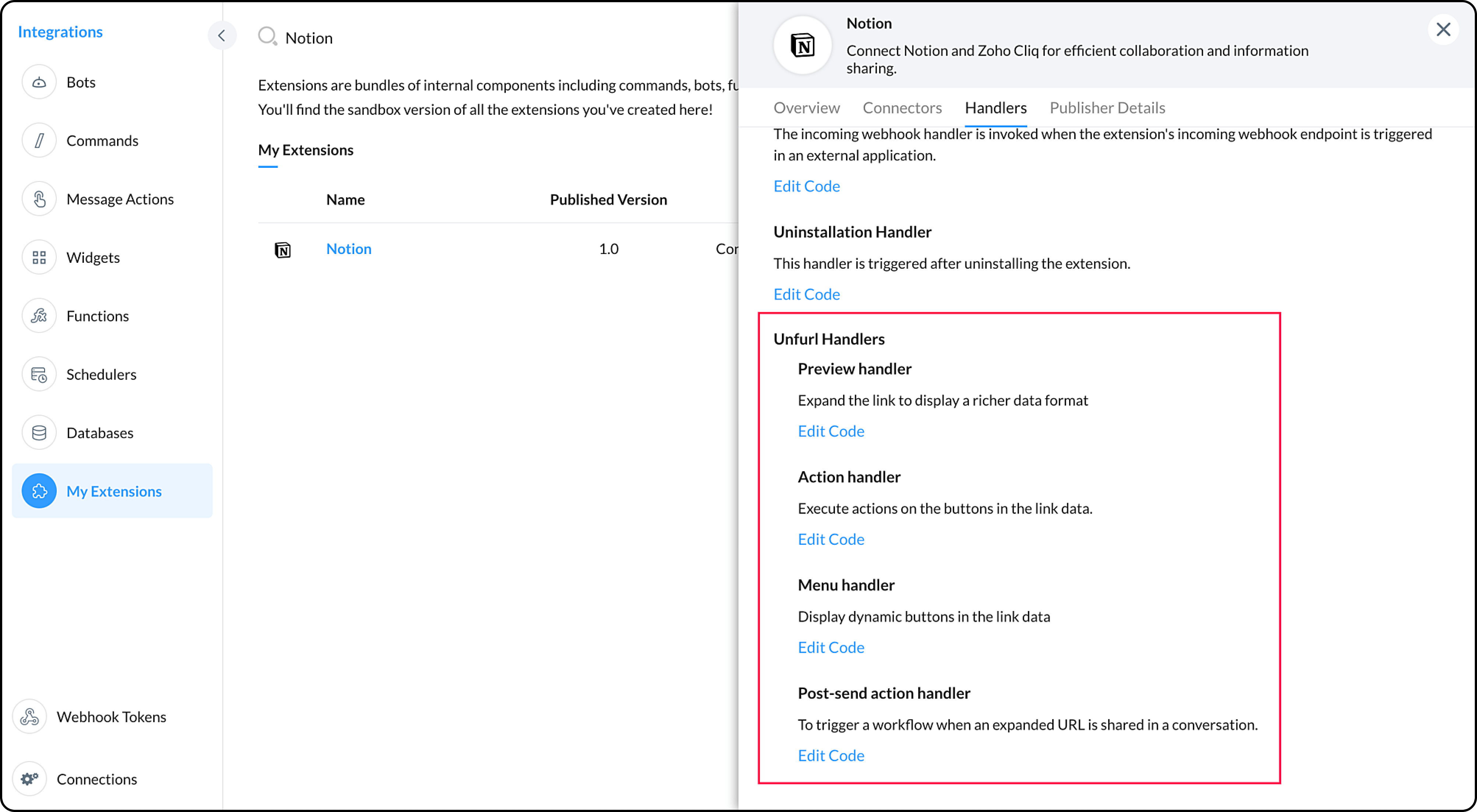This screenshot has height=812, width=1477.
Task: Select the Widgets grid icon
Action: (x=39, y=258)
